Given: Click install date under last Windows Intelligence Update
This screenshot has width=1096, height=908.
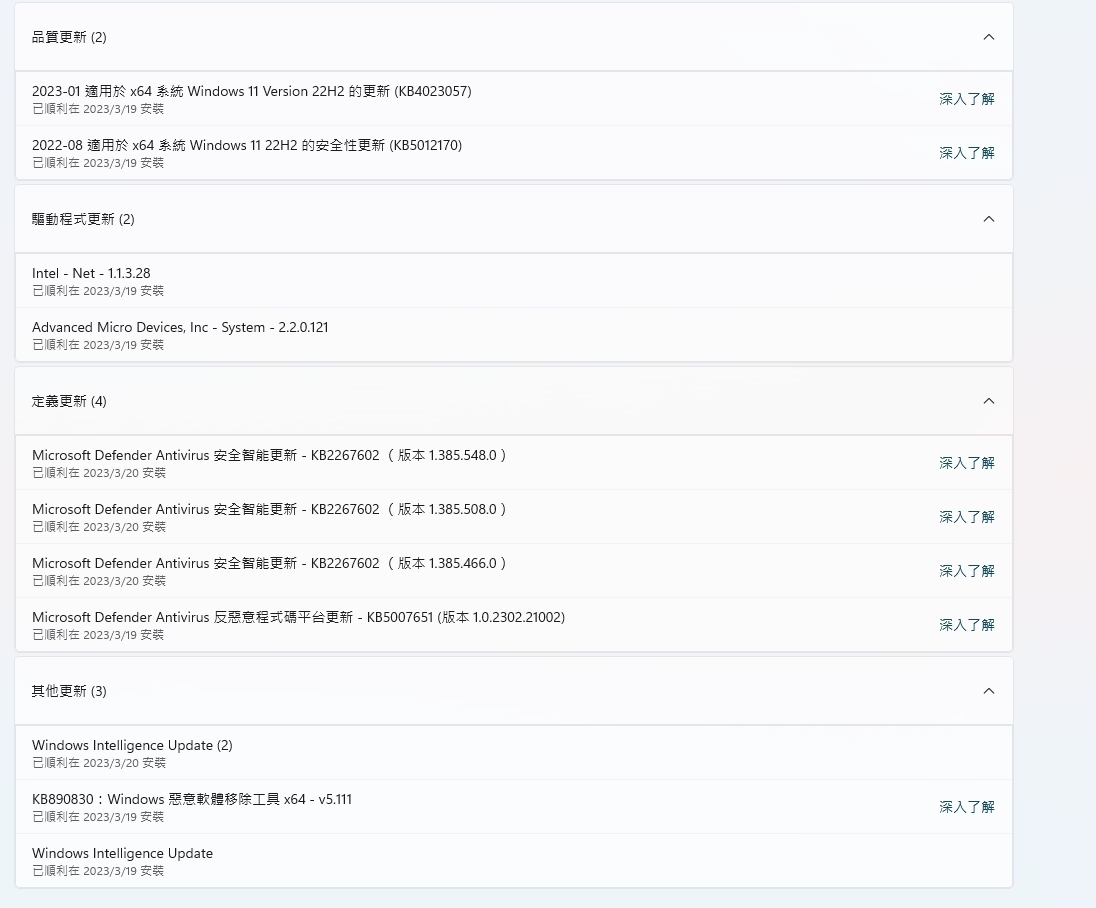Looking at the screenshot, I should (x=98, y=871).
